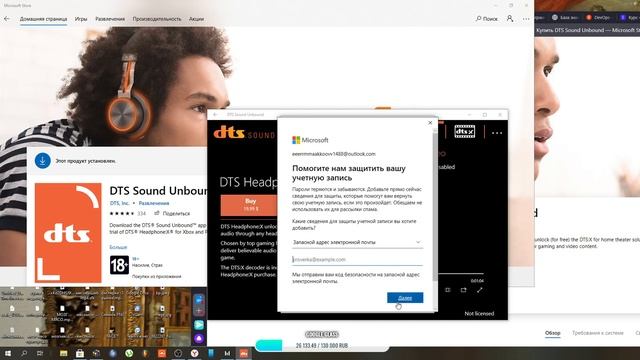Open Task View on the taskbar
The height and width of the screenshot is (360, 640).
(40, 353)
